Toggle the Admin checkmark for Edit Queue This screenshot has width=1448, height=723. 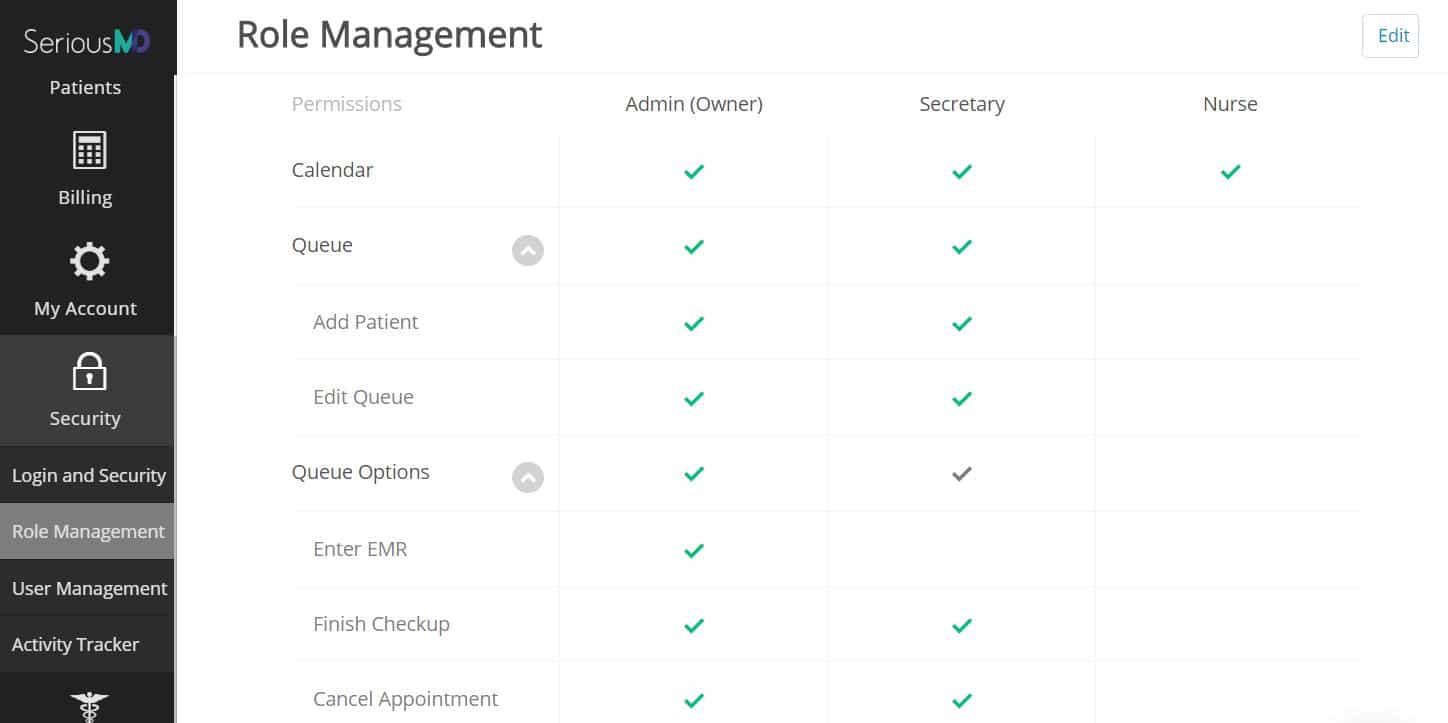(x=694, y=398)
